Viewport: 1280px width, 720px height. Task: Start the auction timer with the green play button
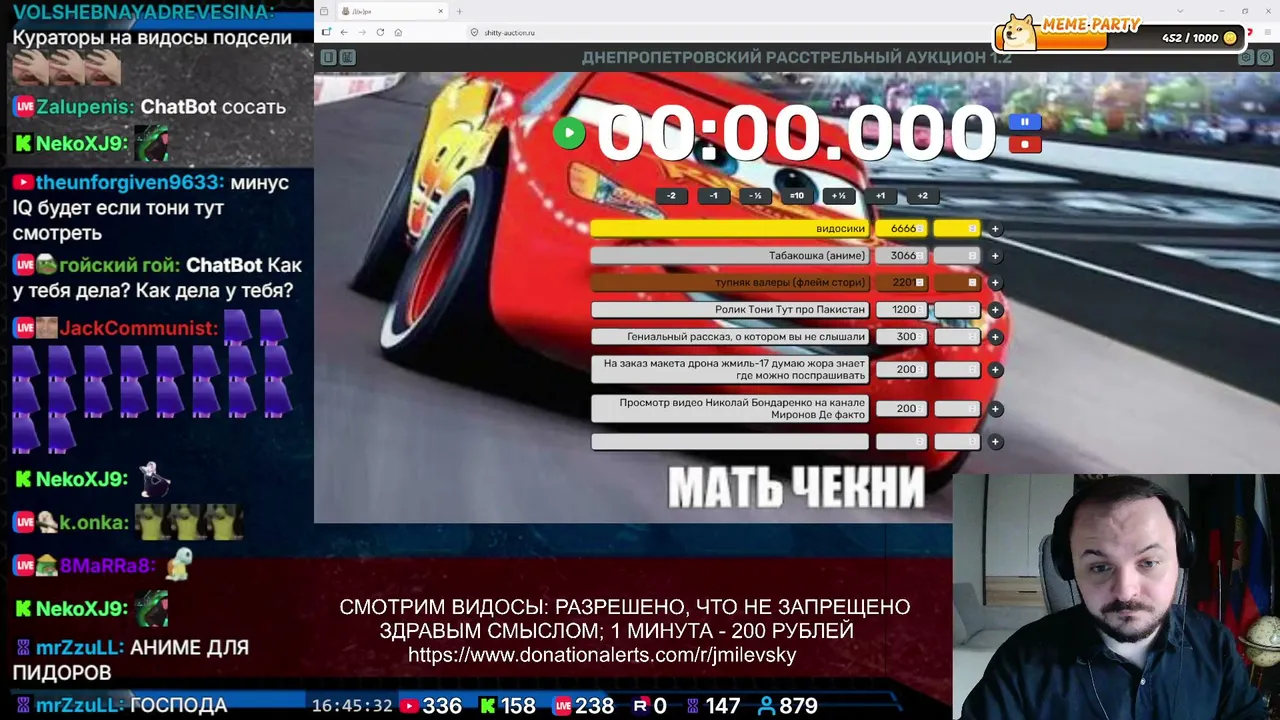click(x=569, y=133)
